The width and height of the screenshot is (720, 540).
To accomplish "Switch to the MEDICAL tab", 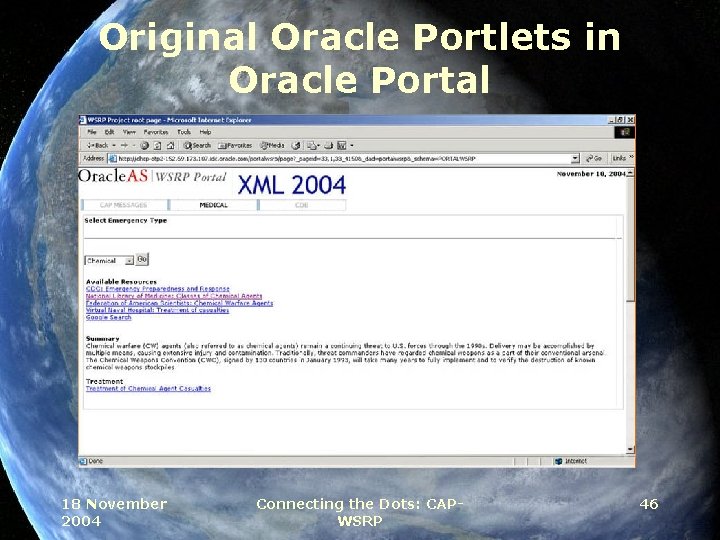I will coord(214,205).
